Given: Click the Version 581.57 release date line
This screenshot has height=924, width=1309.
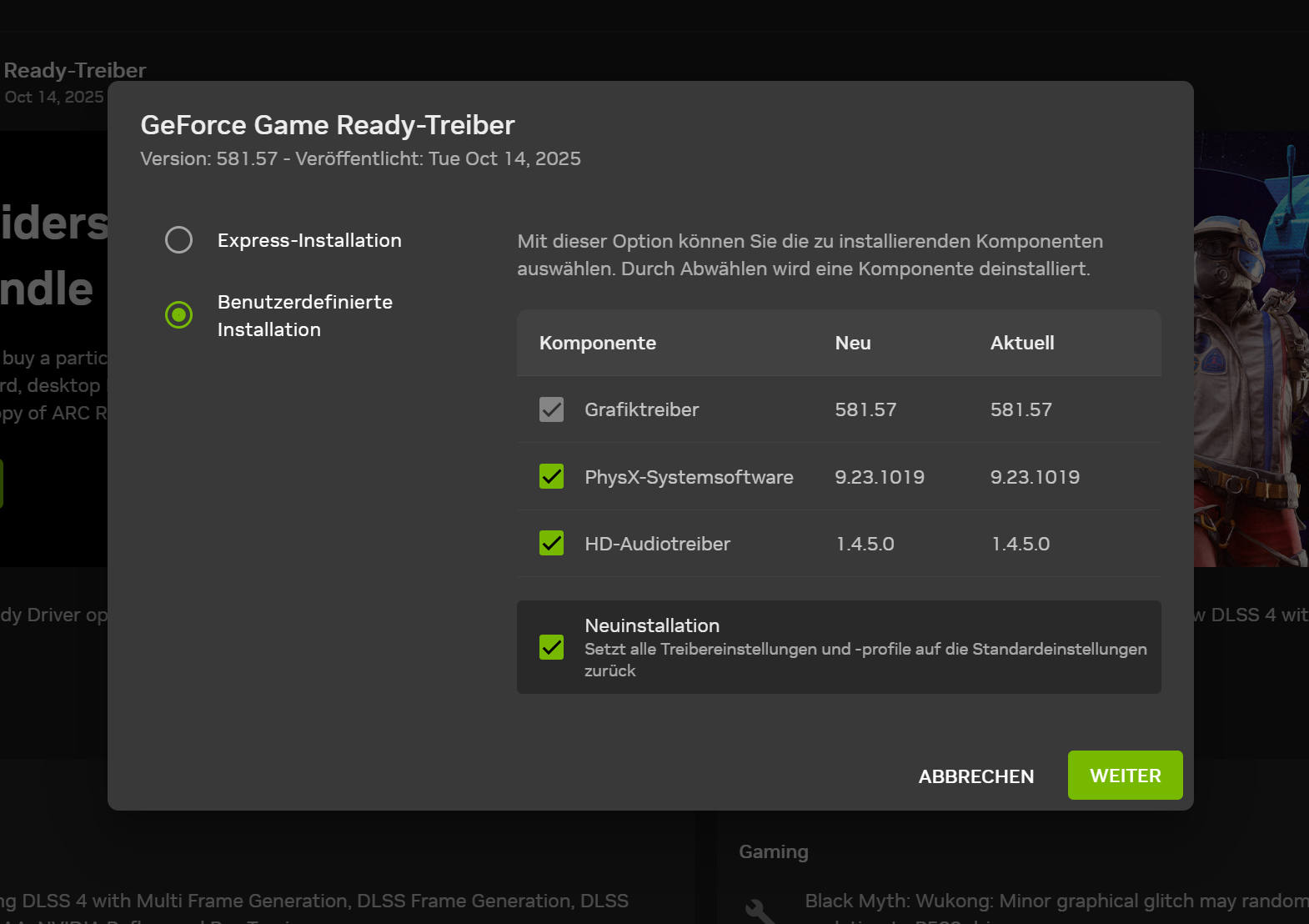Looking at the screenshot, I should click(360, 158).
